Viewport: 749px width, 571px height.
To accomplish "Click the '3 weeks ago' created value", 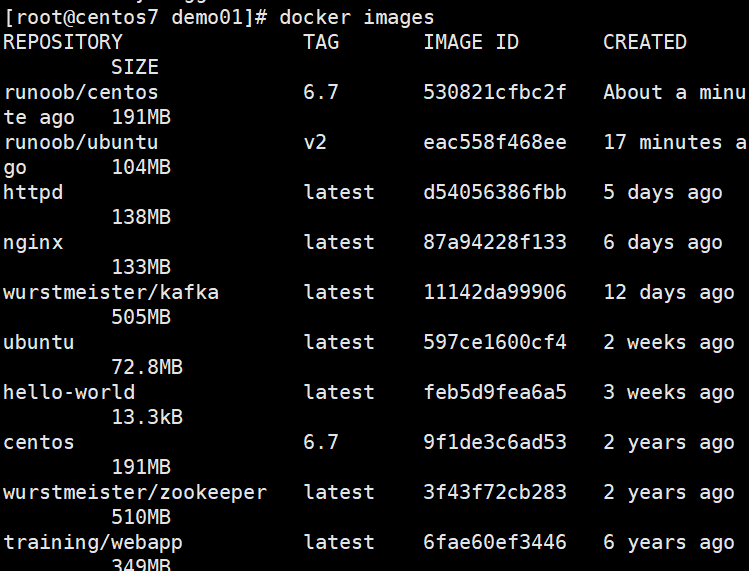I will 669,393.
